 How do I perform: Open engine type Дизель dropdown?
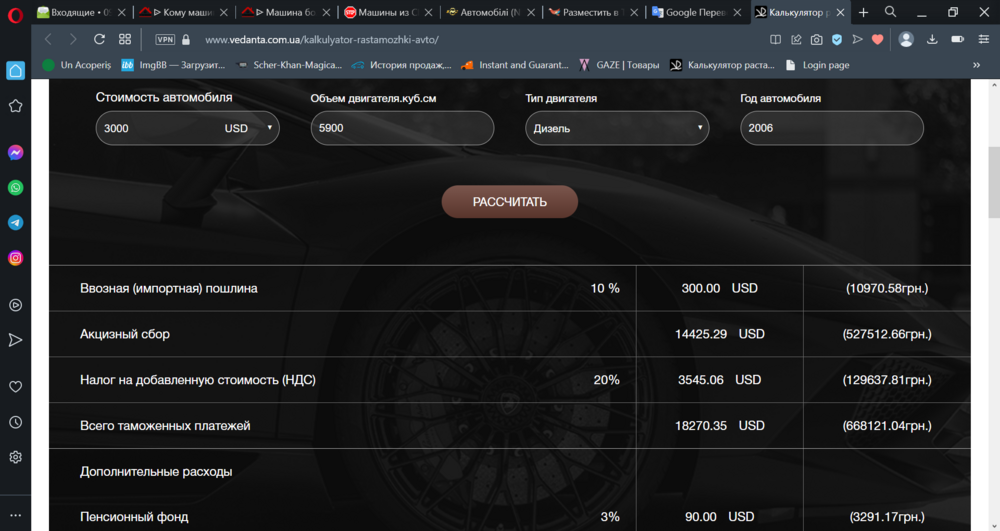click(x=617, y=128)
